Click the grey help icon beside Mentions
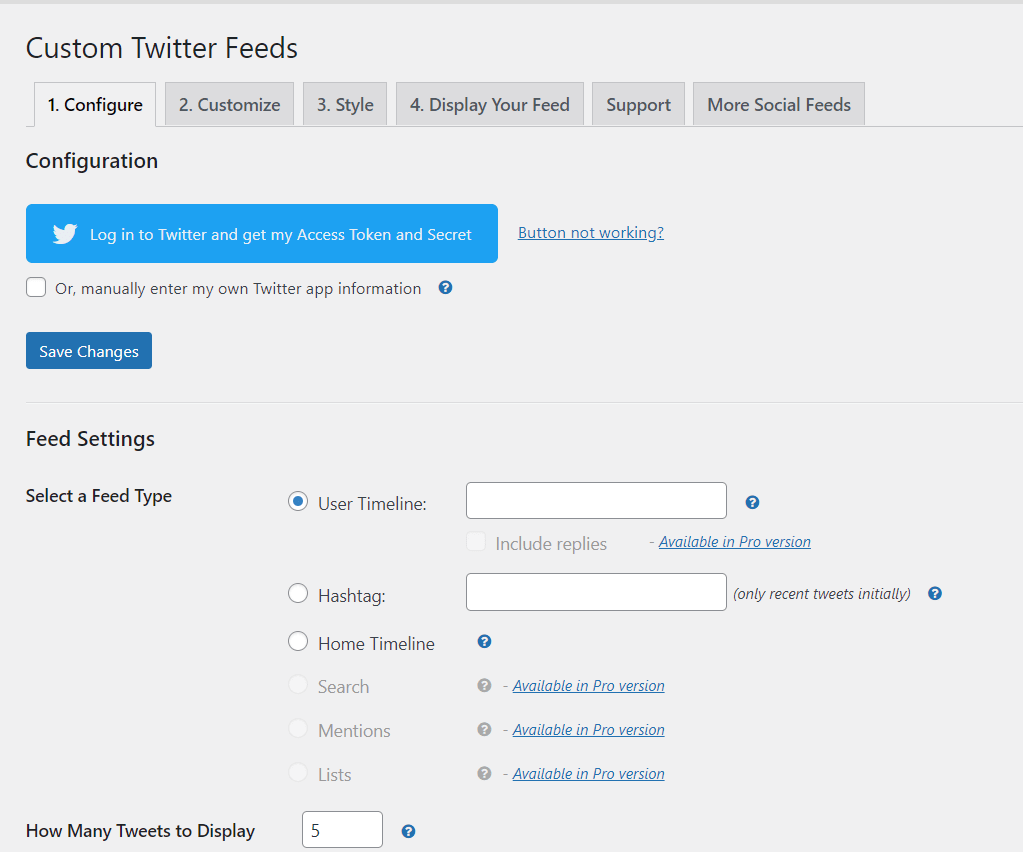 pyautogui.click(x=484, y=729)
